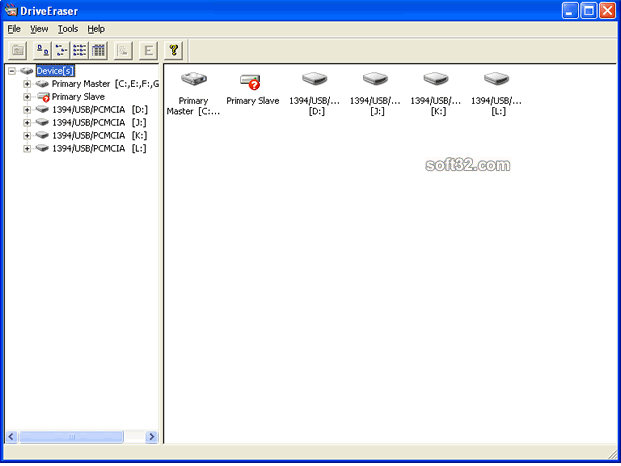Click tree scrollbar right arrow
The height and width of the screenshot is (466, 621).
pyautogui.click(x=151, y=437)
